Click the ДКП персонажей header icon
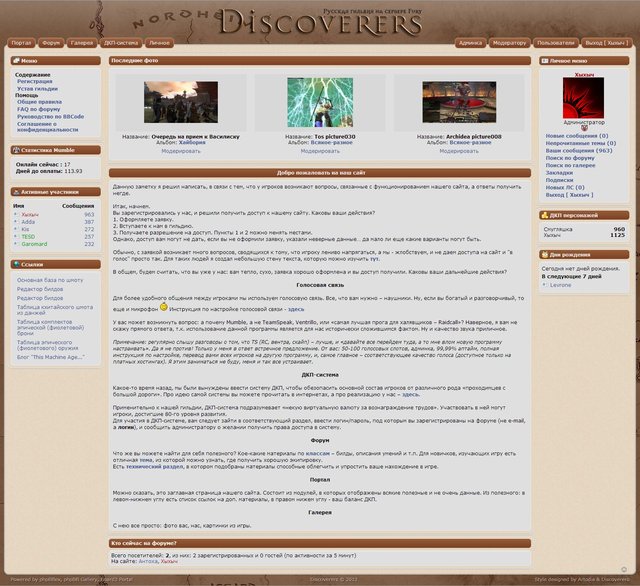This screenshot has height=586, width=640. (544, 215)
